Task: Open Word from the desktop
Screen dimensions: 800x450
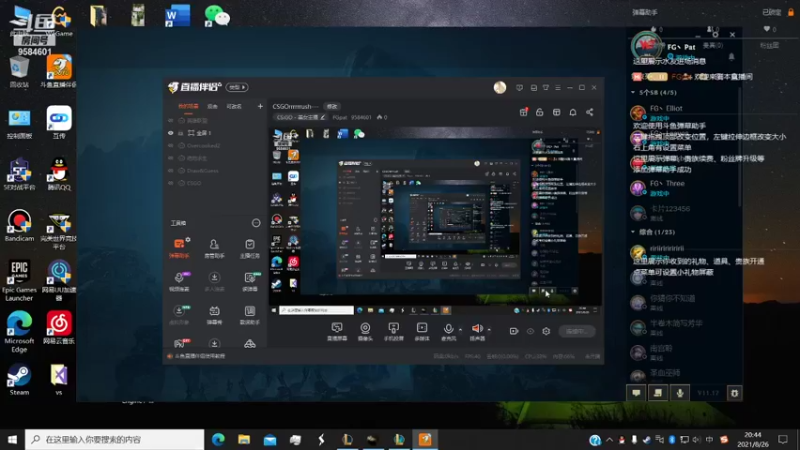Action: 177,15
